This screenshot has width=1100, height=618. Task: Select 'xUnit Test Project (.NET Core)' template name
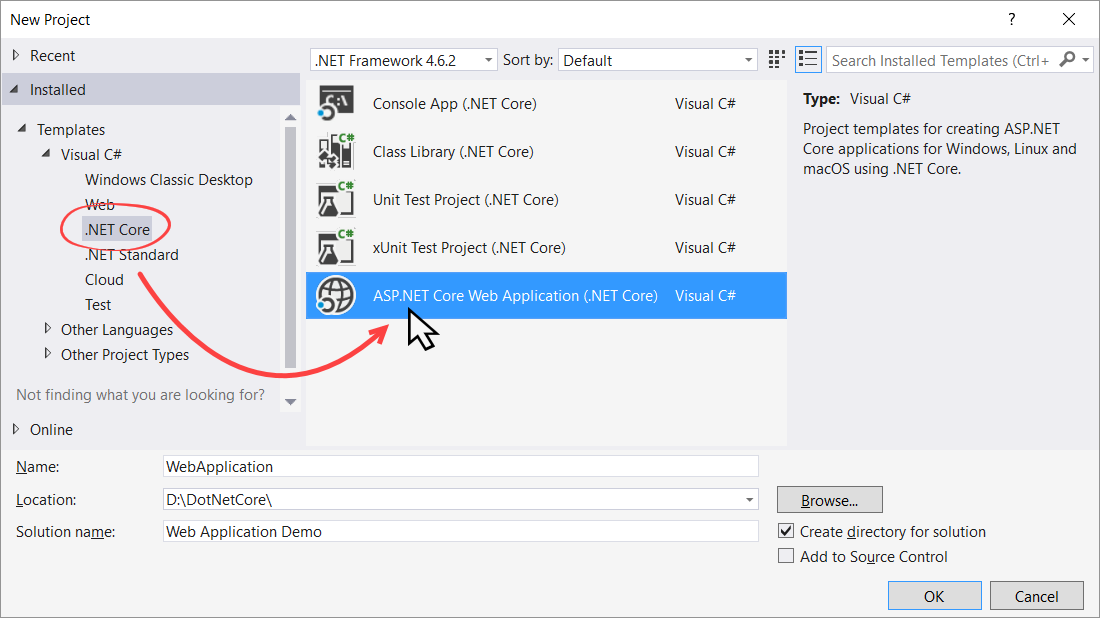(x=469, y=248)
